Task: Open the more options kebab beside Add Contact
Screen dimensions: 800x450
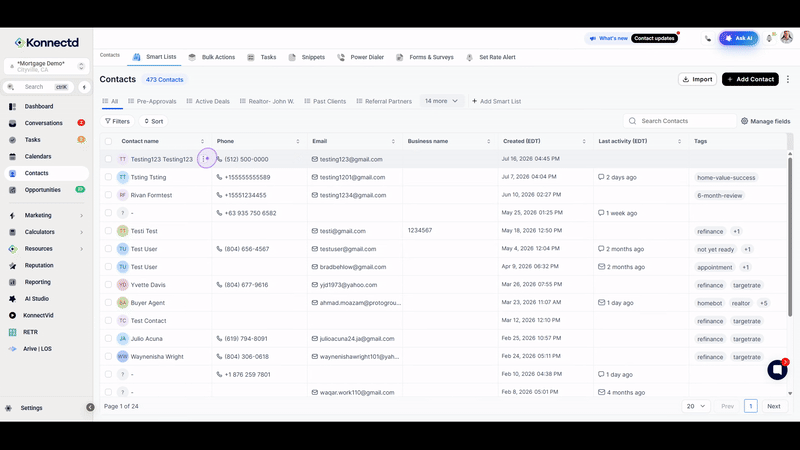Action: tap(788, 79)
